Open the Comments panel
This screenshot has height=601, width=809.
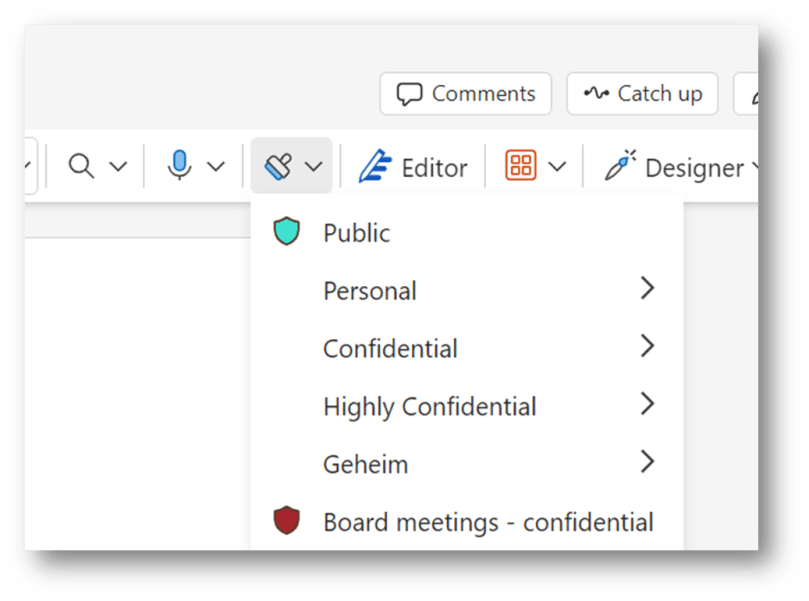pyautogui.click(x=465, y=93)
